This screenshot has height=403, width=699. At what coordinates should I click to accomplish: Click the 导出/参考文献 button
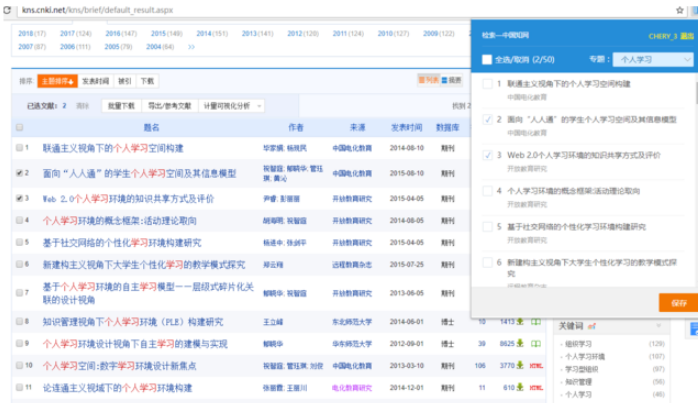pos(169,106)
